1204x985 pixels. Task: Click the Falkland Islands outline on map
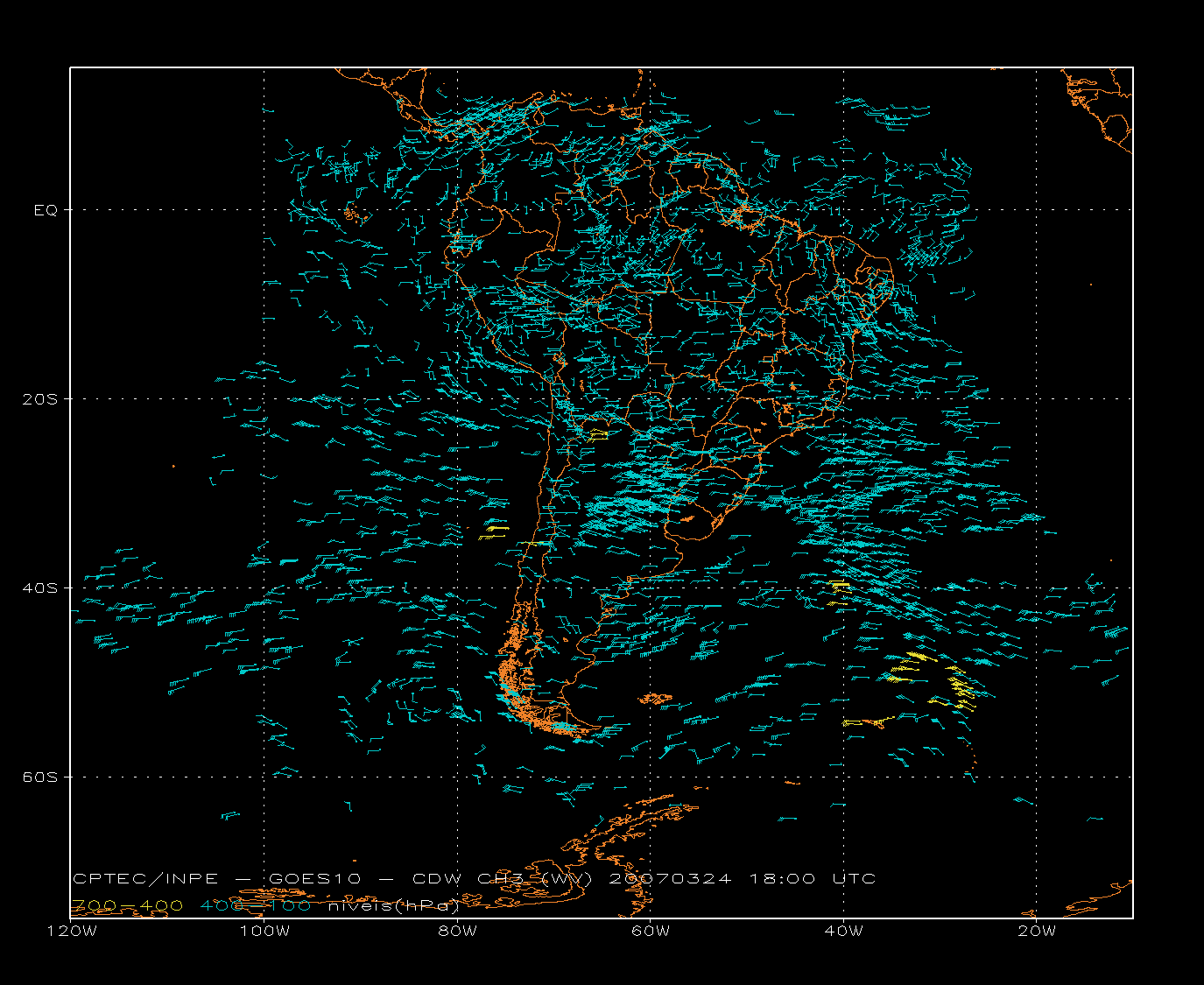click(655, 699)
